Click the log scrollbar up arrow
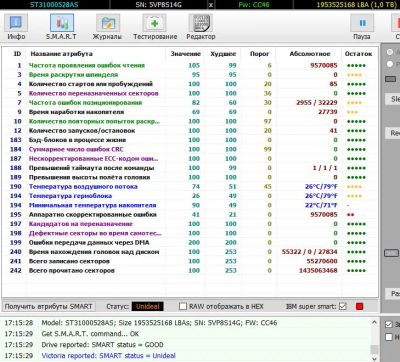Viewport: 400px width, 362px height. click(x=374, y=323)
